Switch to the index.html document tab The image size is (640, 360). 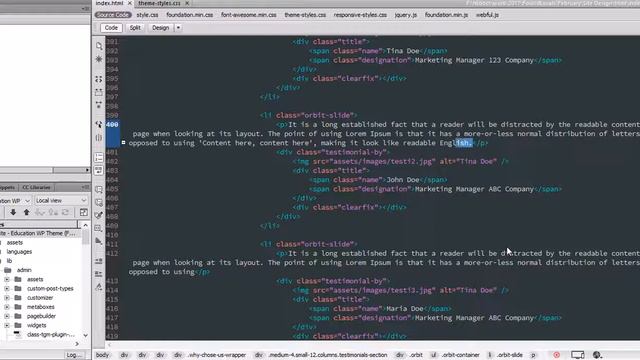(109, 3)
